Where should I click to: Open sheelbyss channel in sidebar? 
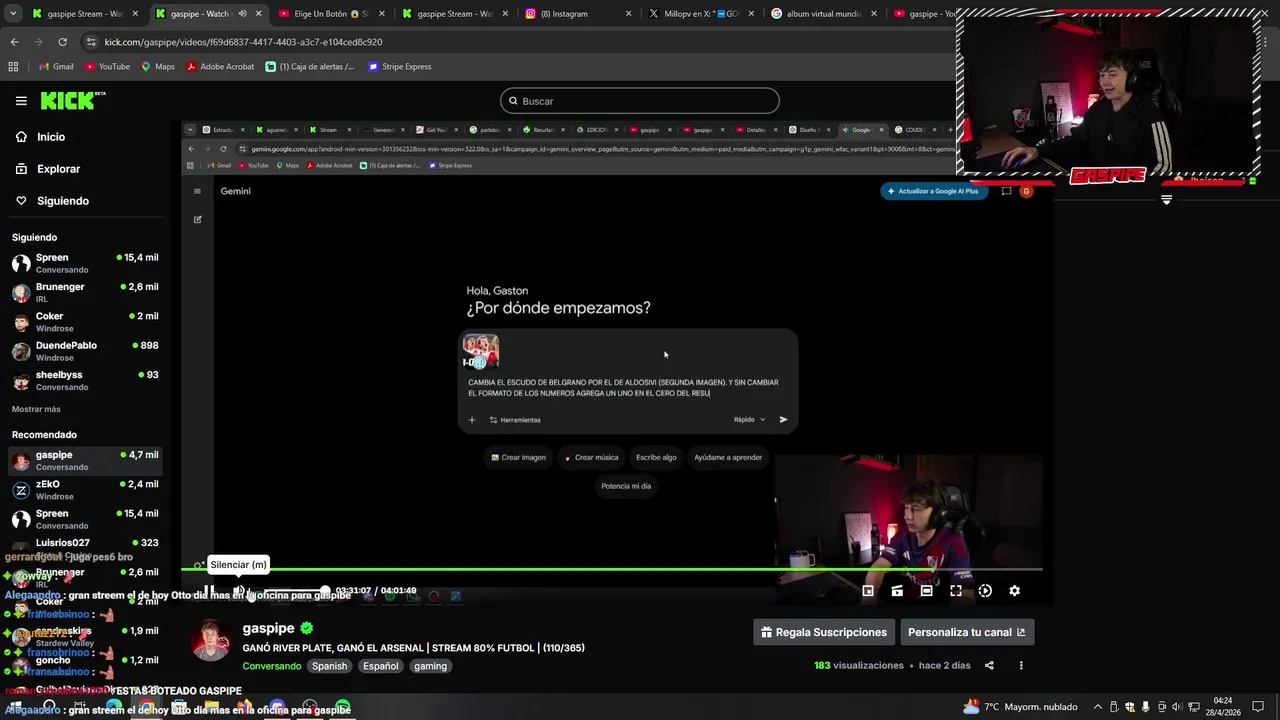click(x=85, y=380)
